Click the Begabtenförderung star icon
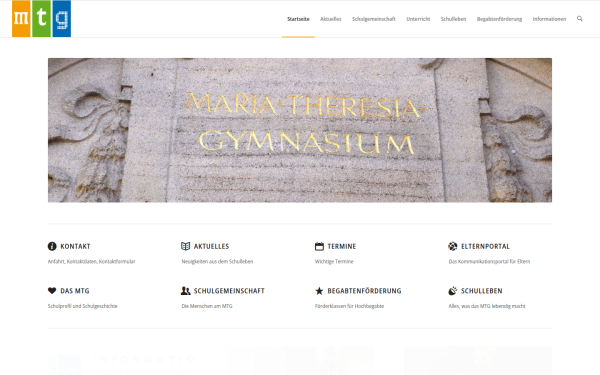 (x=319, y=291)
